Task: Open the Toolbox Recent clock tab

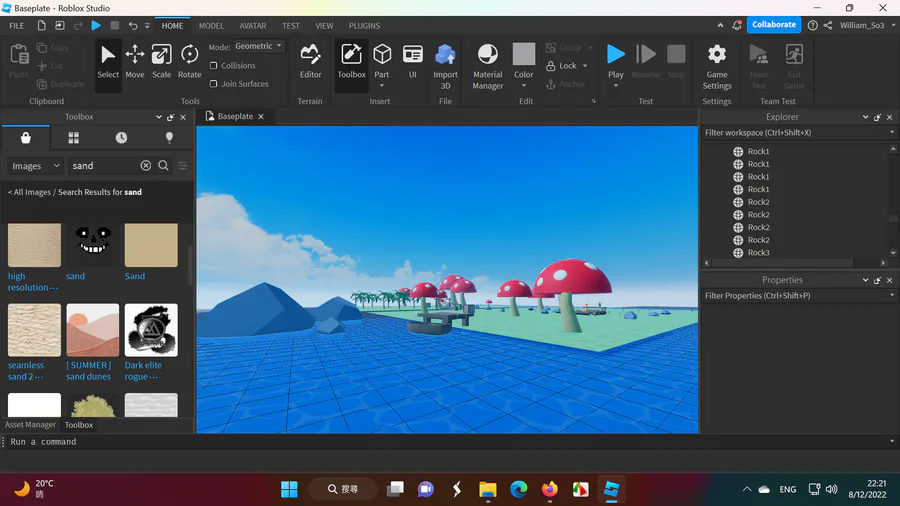Action: 121,138
